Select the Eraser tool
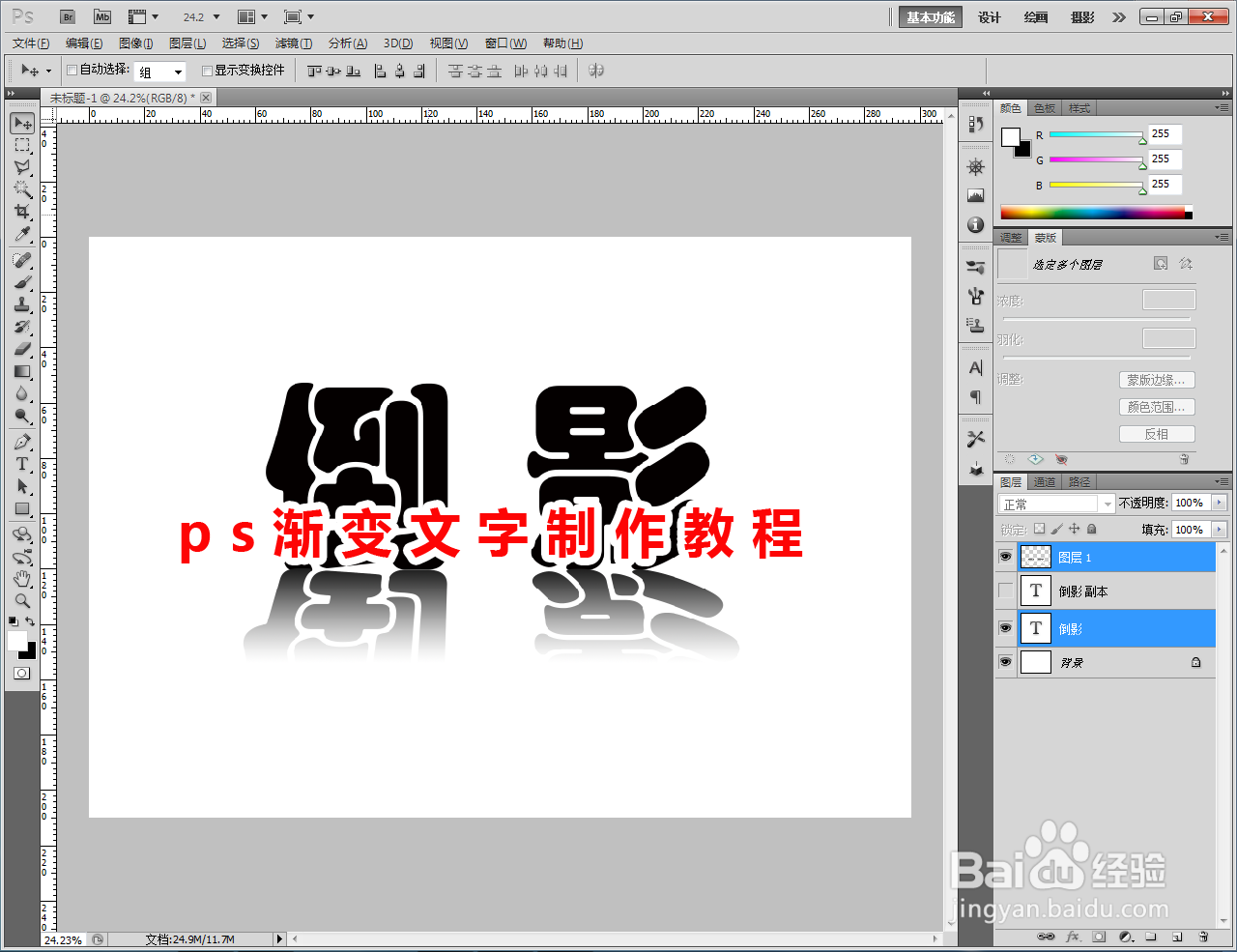This screenshot has width=1237, height=952. point(21,348)
